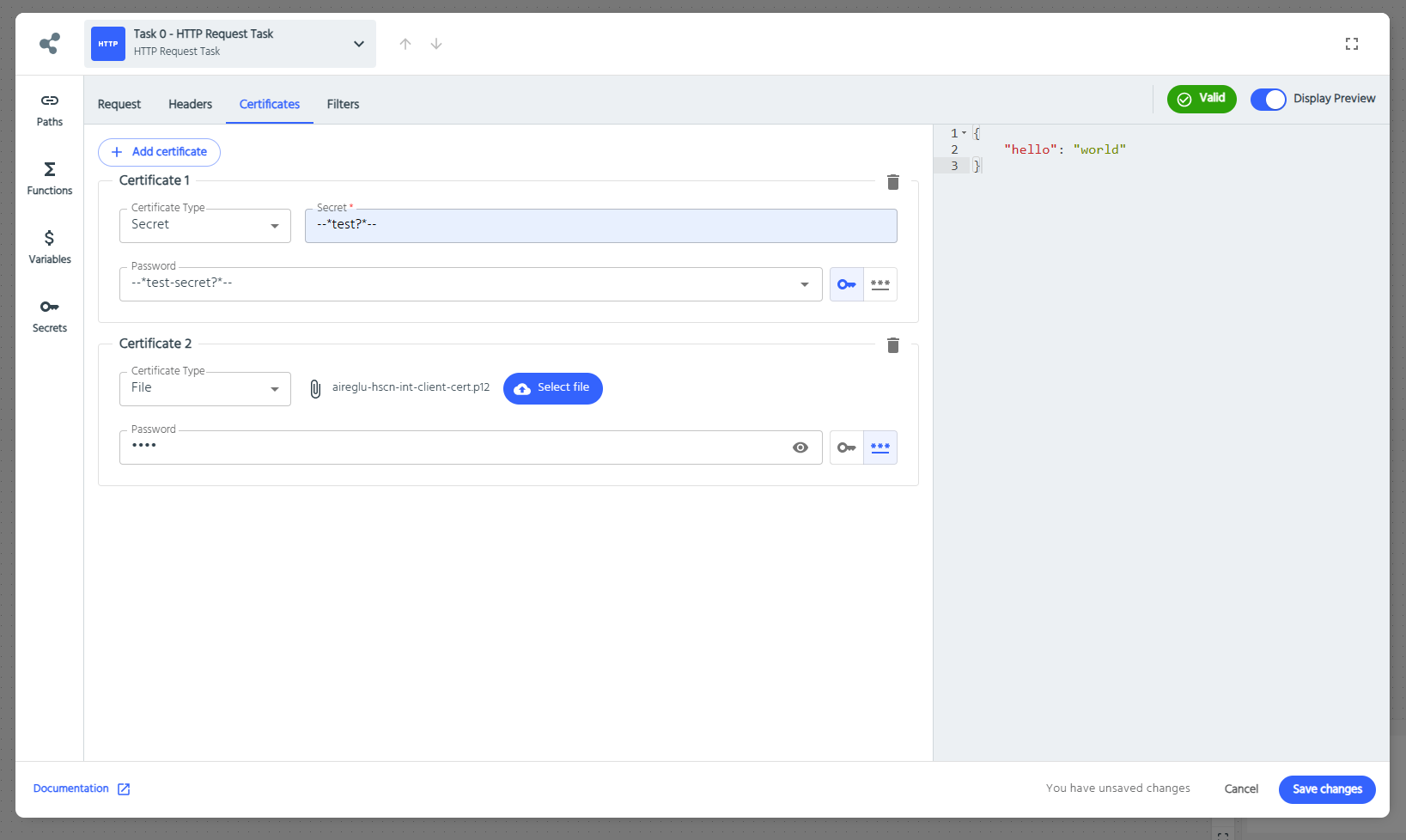The height and width of the screenshot is (840, 1406).
Task: Open the Variables sidebar panel
Action: (50, 247)
